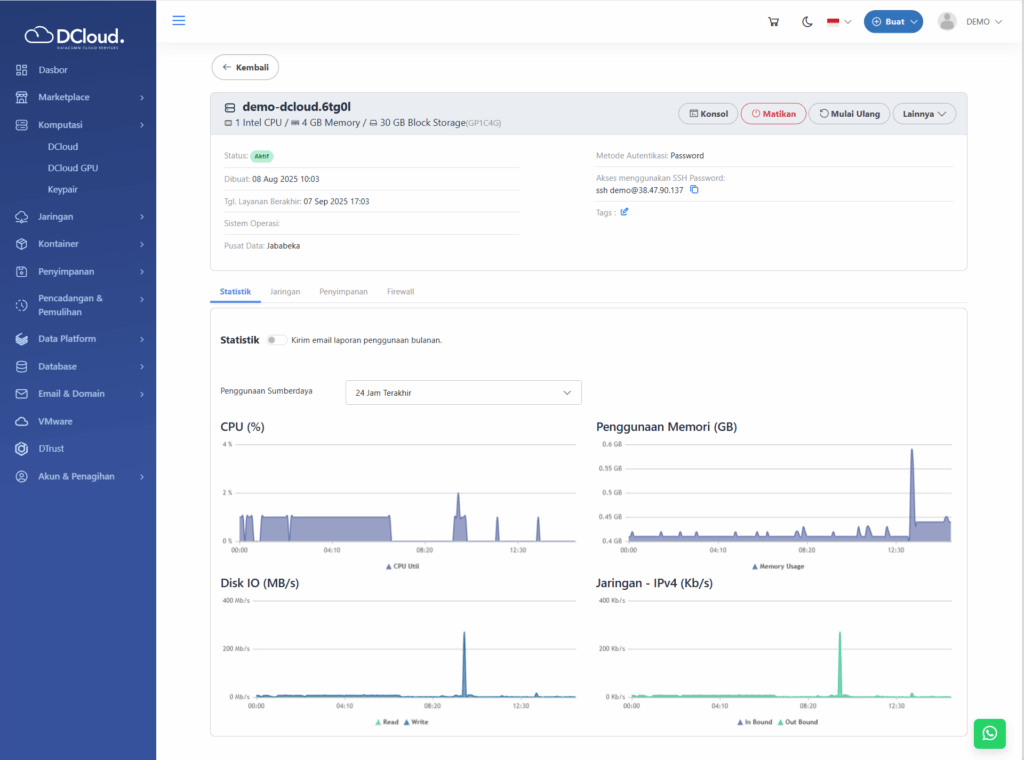Click the DEMO user avatar
The image size is (1024, 760).
click(x=947, y=22)
